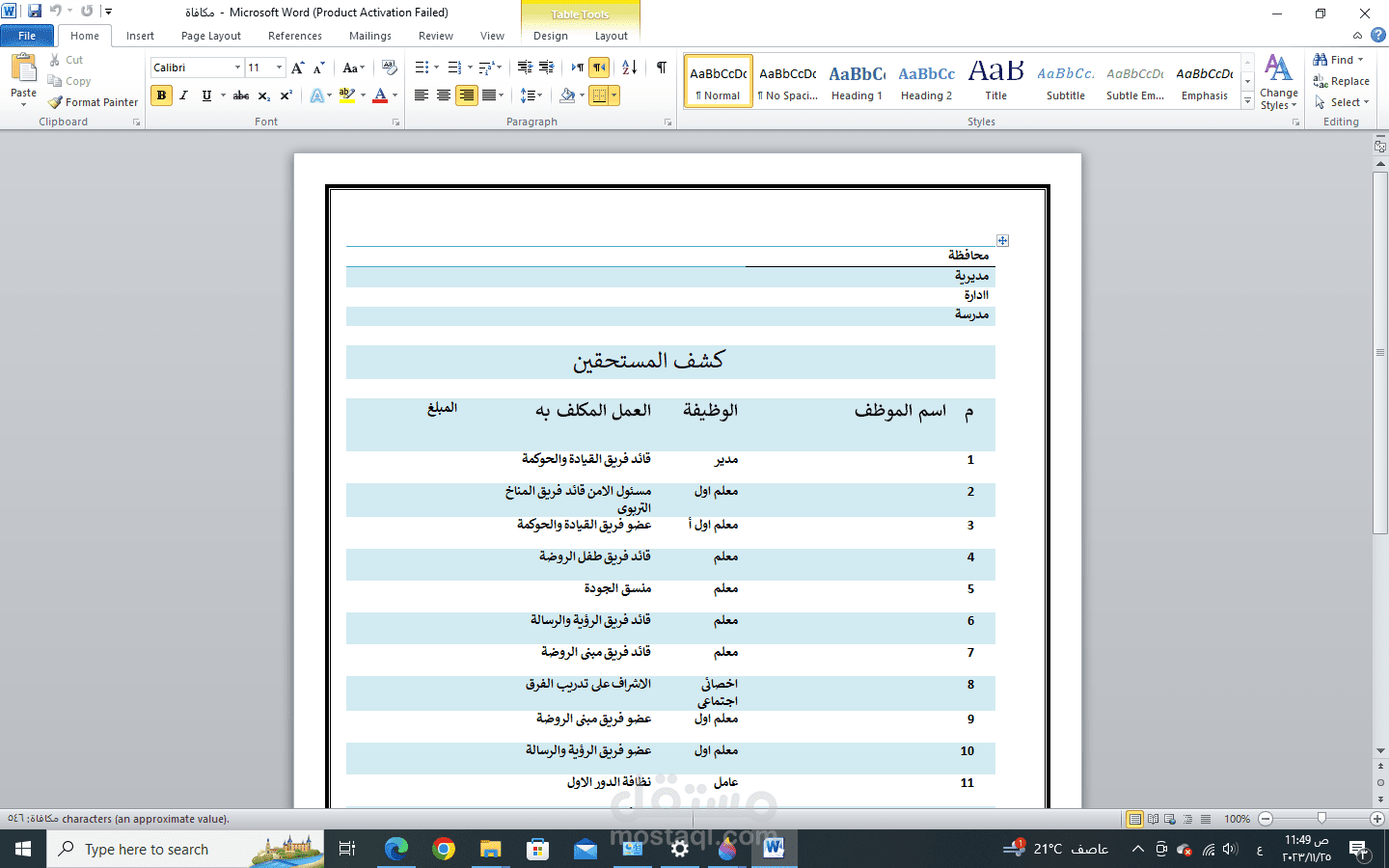
Task: Toggle Bold formatting
Action: 161,95
